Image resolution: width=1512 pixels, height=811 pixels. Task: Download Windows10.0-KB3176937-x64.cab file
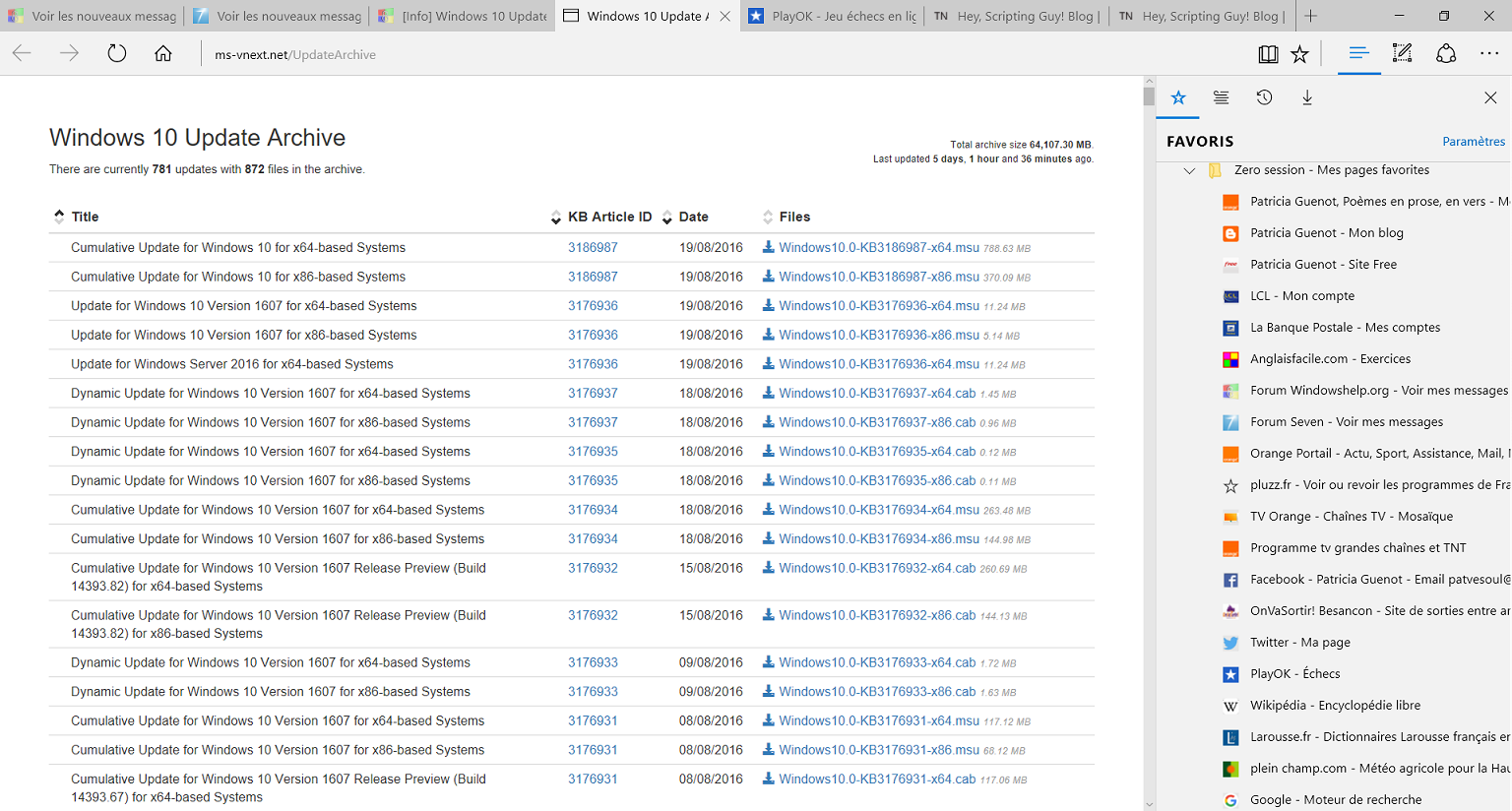pyautogui.click(x=877, y=394)
